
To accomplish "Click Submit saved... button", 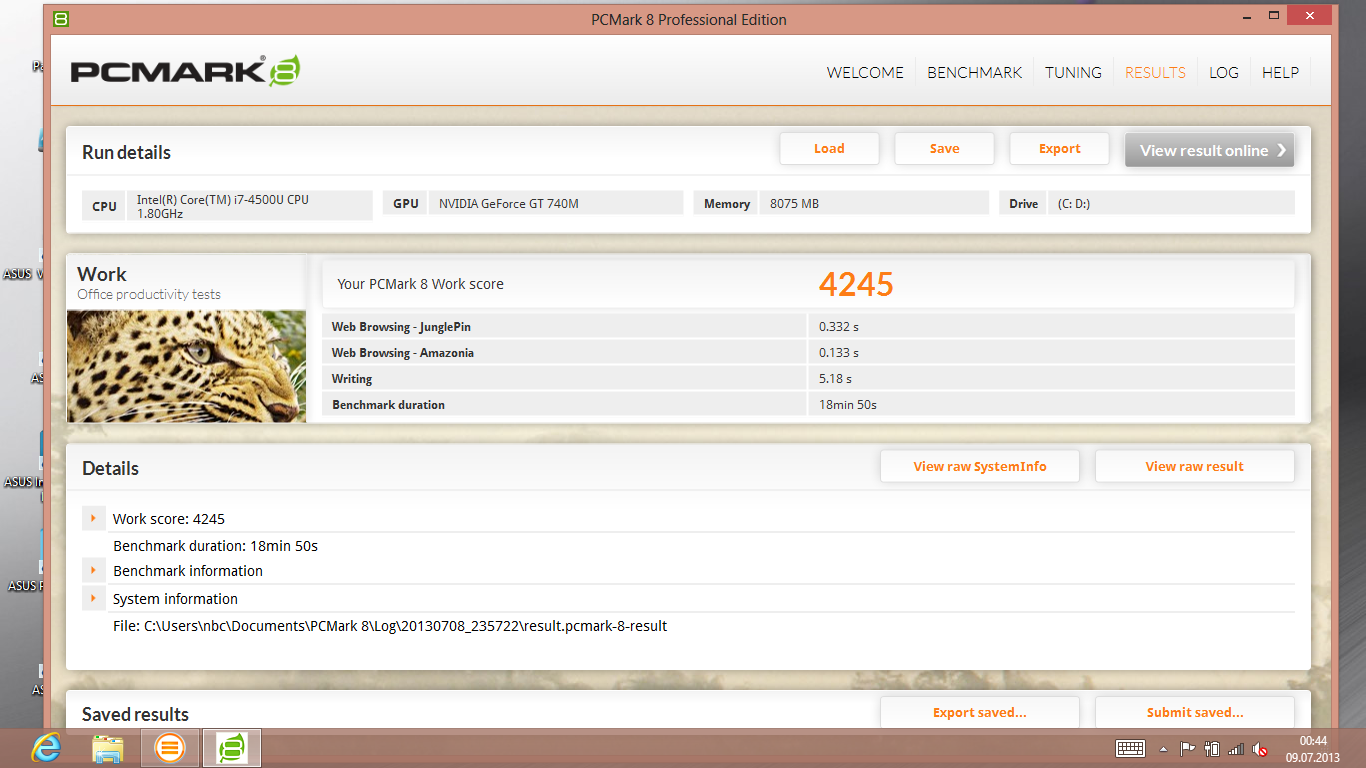I will pyautogui.click(x=1195, y=712).
